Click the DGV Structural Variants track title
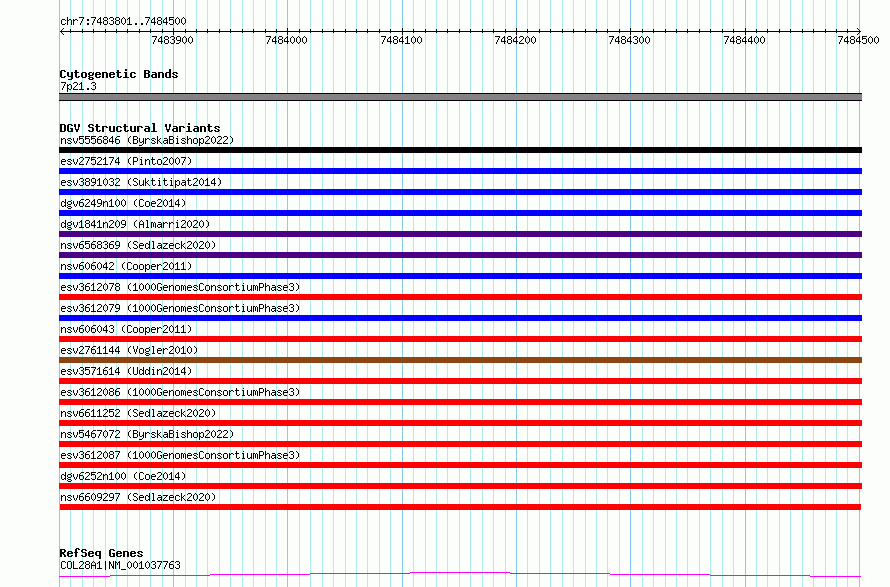The height and width of the screenshot is (587, 890). (x=140, y=128)
